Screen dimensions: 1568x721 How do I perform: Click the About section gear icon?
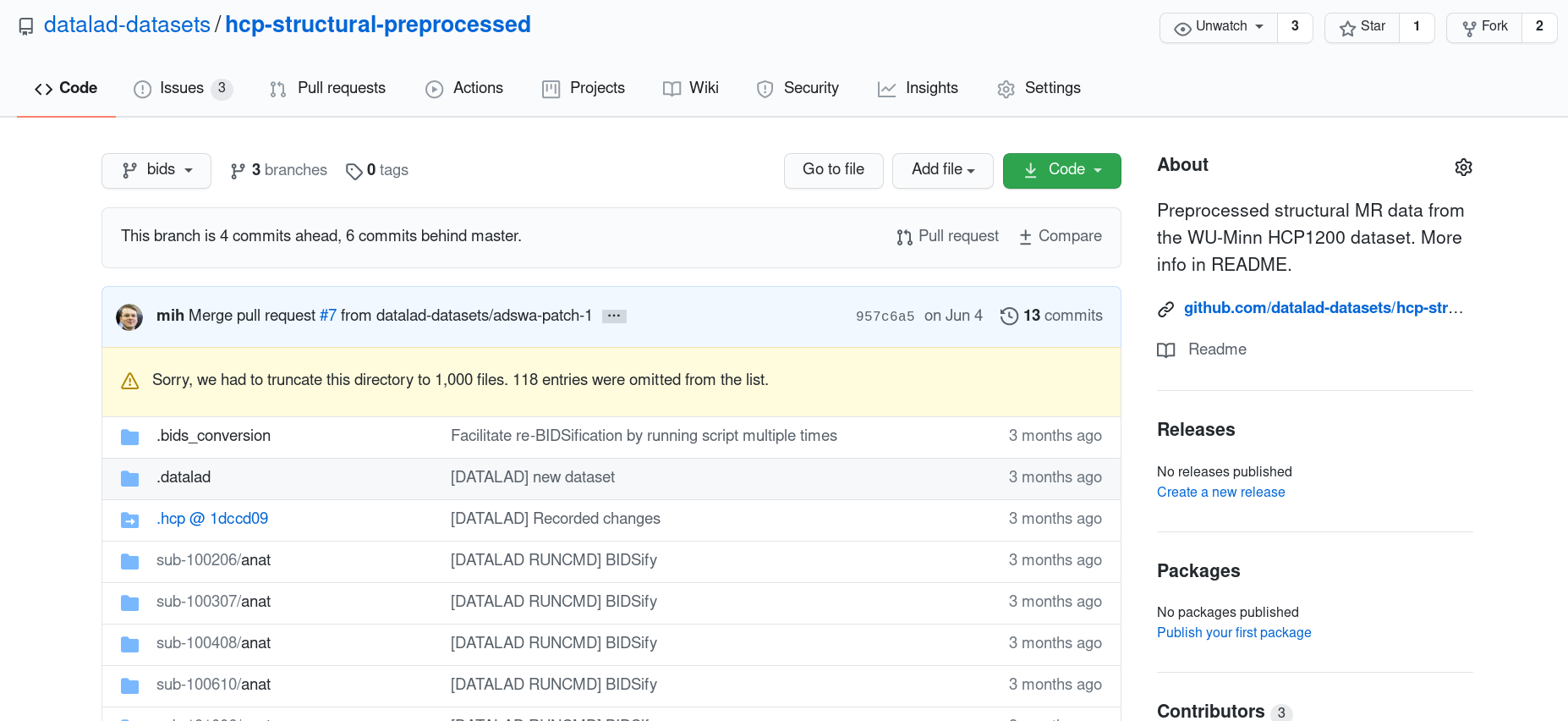(x=1463, y=167)
